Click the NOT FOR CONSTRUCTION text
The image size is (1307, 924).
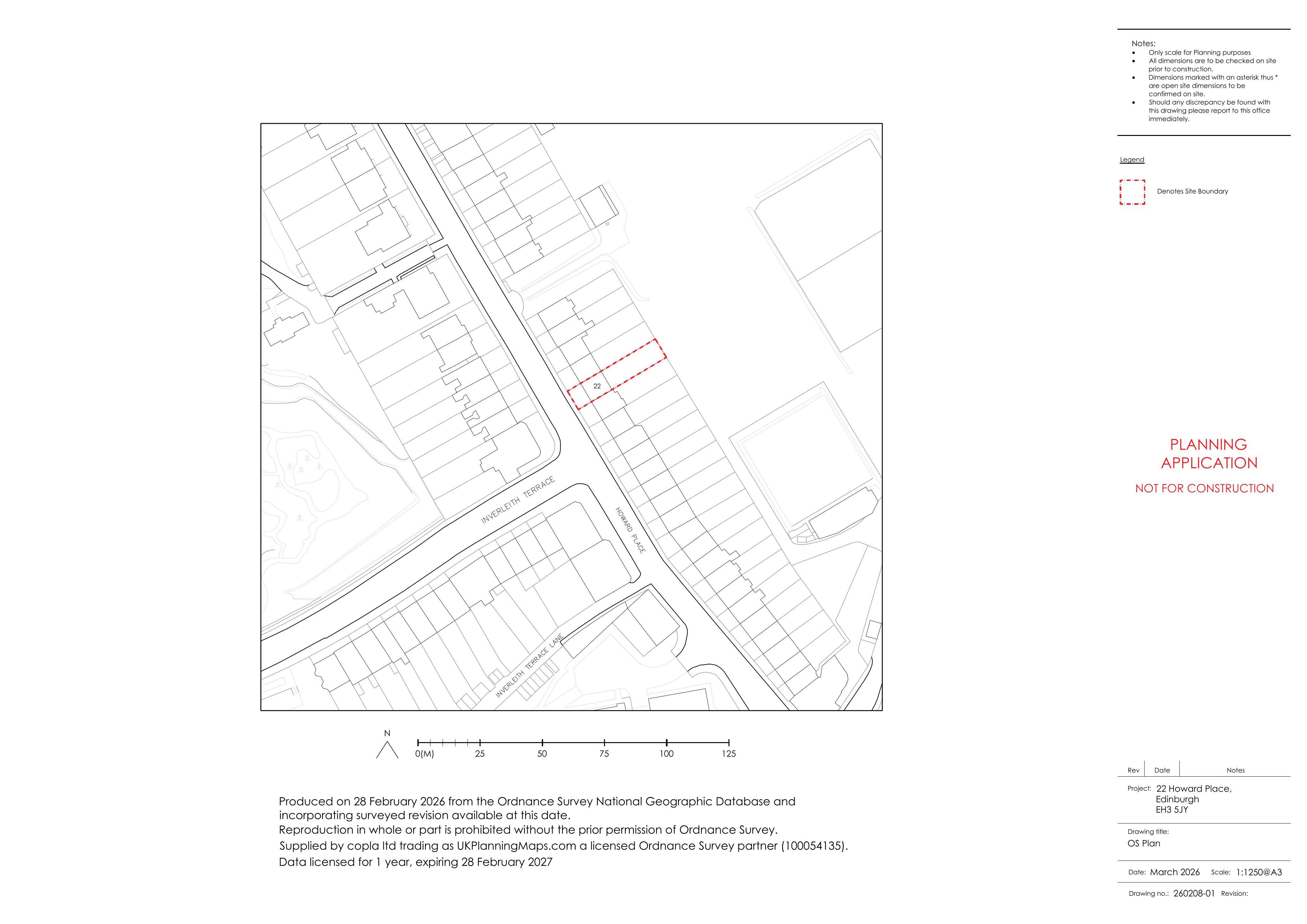[1205, 488]
